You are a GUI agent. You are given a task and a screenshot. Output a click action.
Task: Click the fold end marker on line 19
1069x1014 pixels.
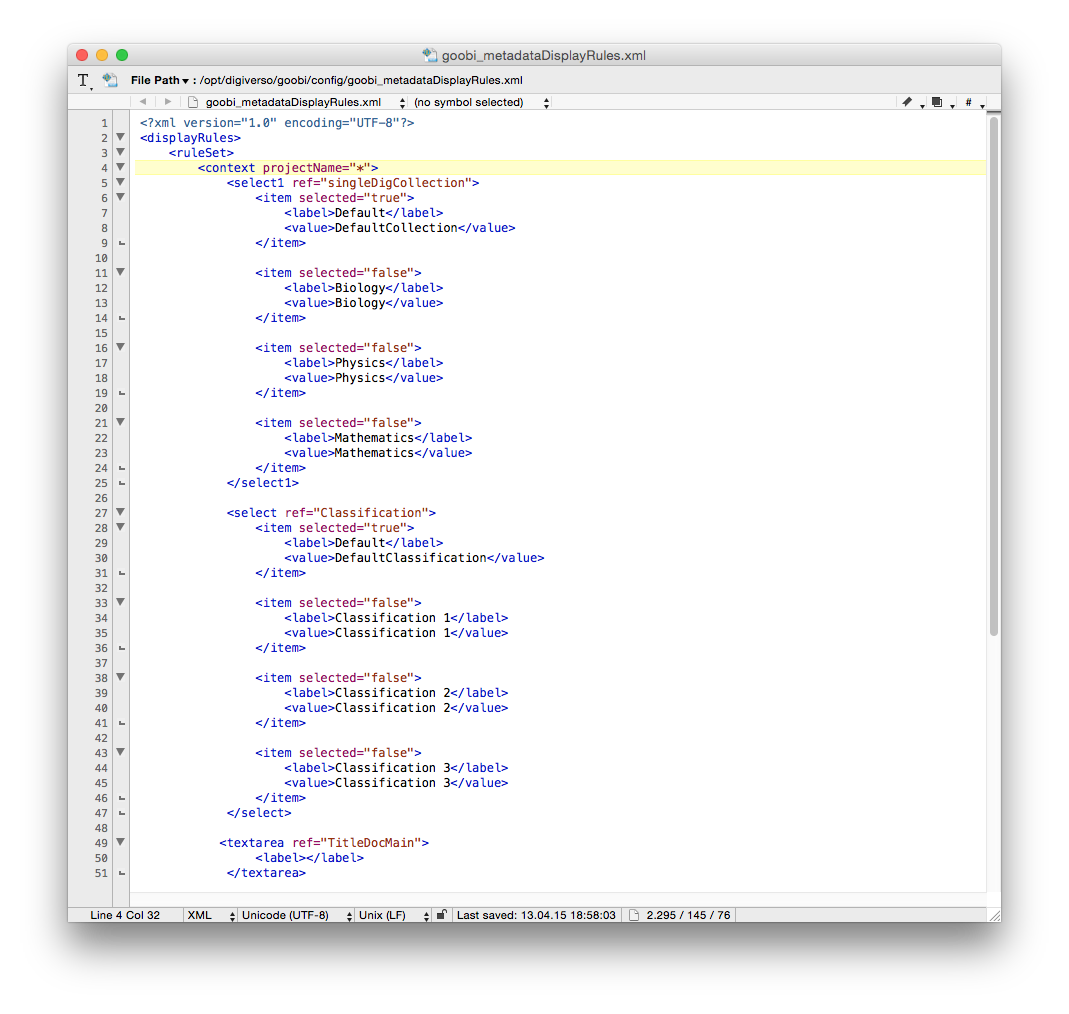[x=122, y=393]
